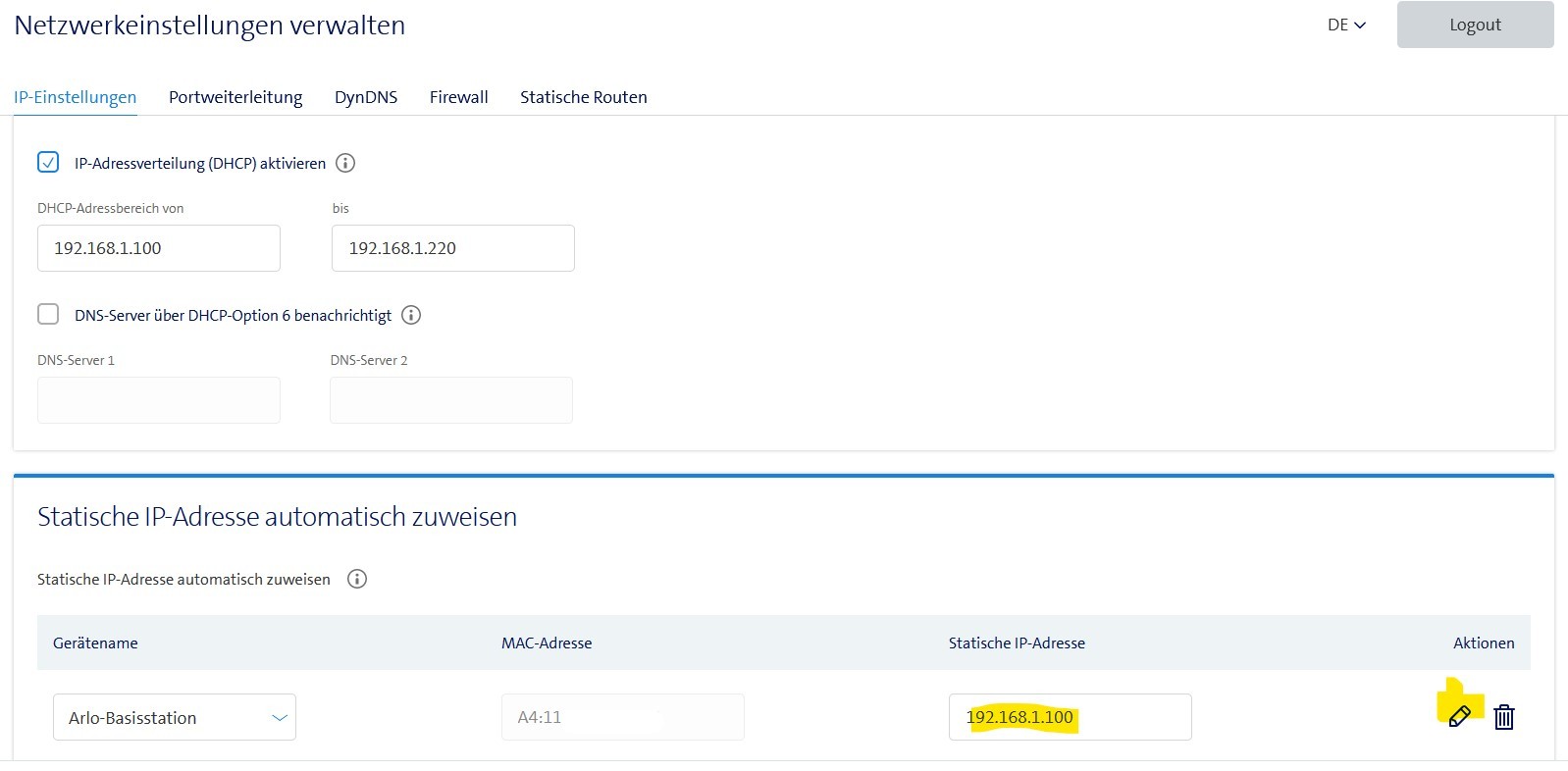Select the Statische Routen tab
Viewport: 1568px width, 771px height.
click(x=583, y=97)
